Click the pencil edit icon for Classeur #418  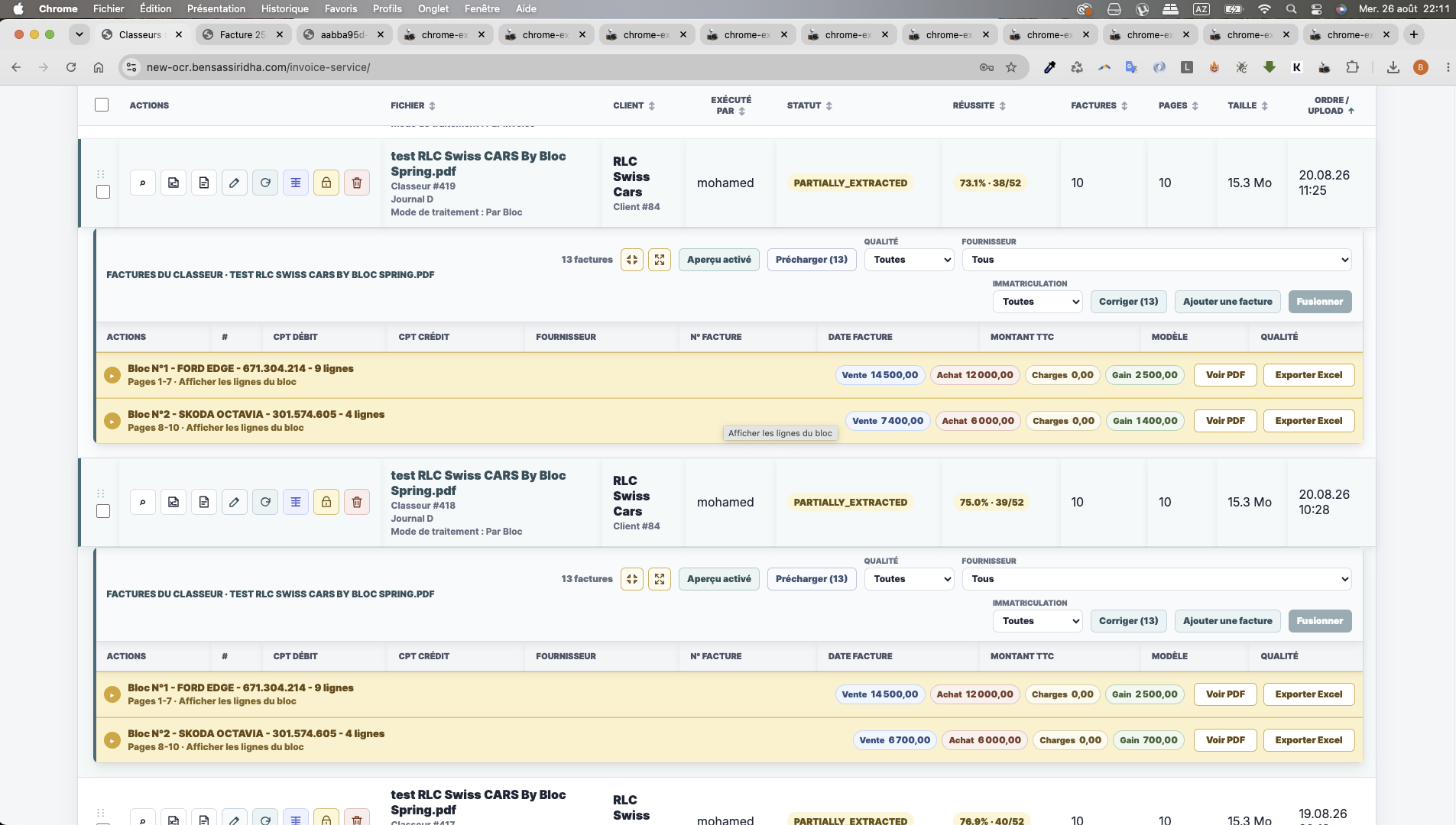pyautogui.click(x=235, y=502)
